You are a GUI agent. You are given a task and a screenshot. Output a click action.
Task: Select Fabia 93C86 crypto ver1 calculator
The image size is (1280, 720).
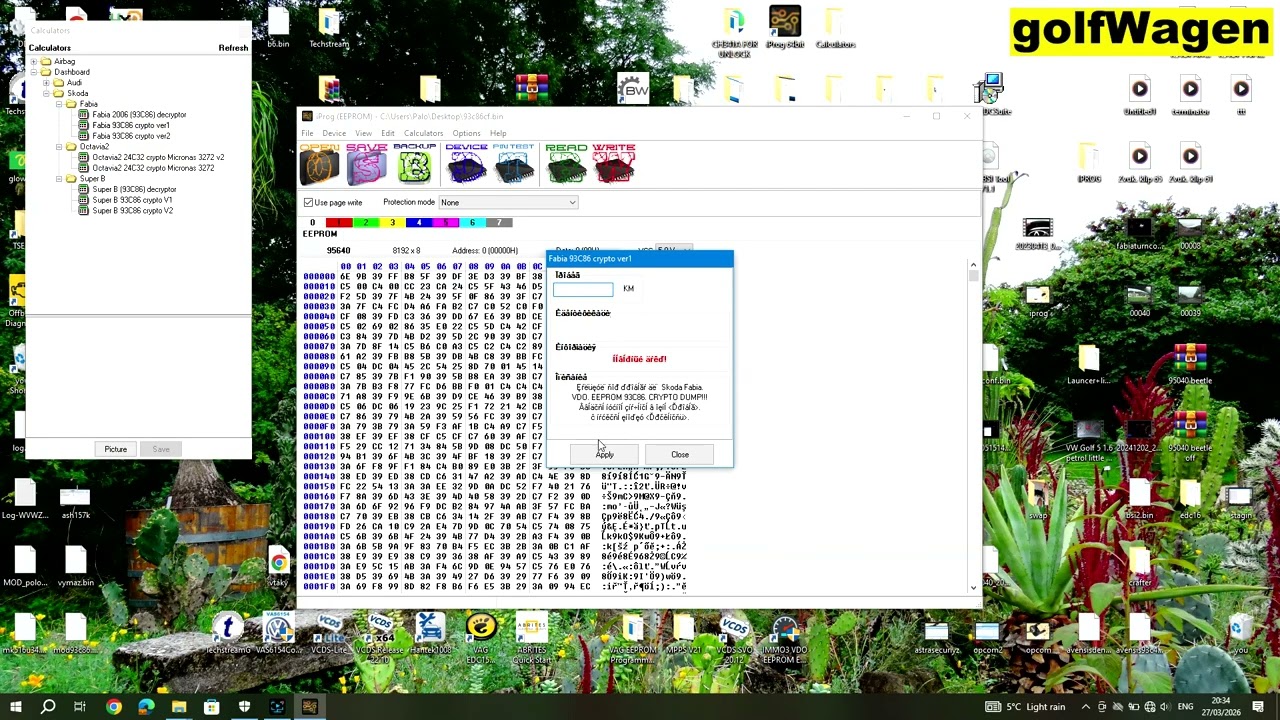click(131, 126)
